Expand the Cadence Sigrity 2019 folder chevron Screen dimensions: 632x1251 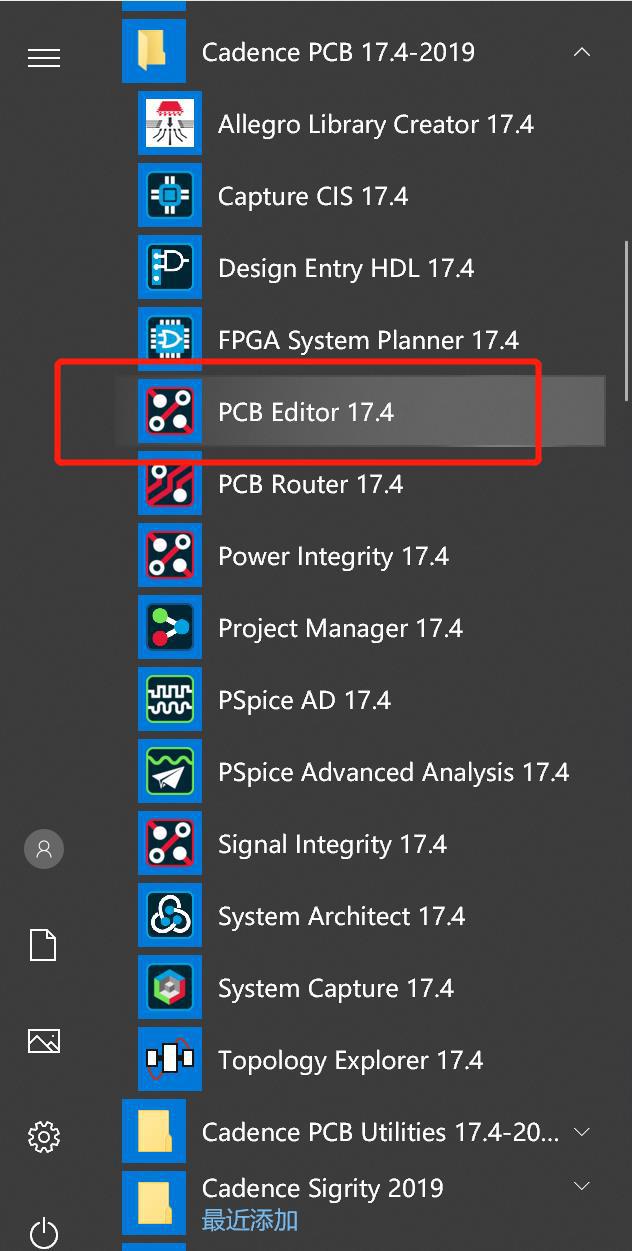582,1187
